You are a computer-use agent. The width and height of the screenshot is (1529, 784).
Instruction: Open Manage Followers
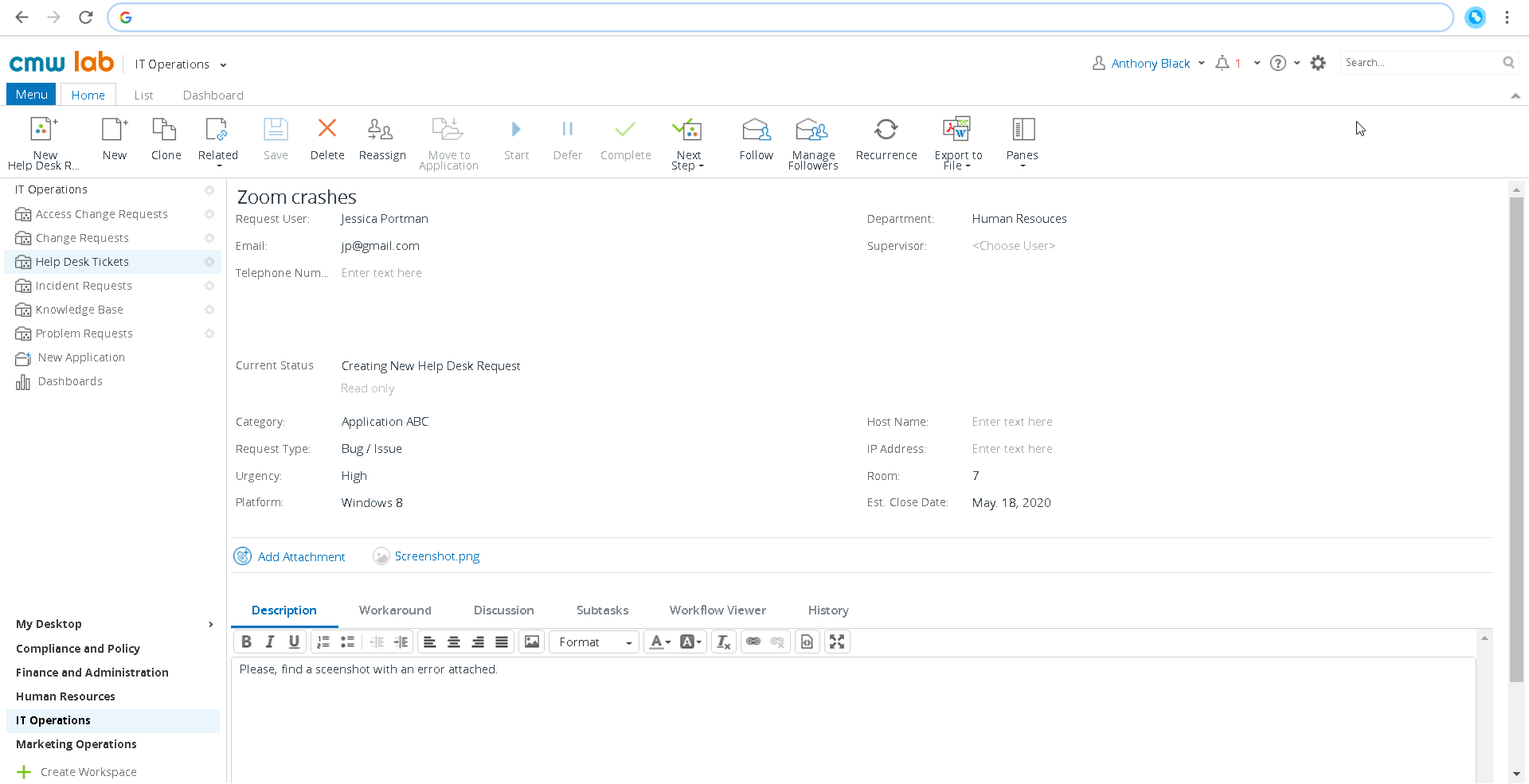point(813,143)
